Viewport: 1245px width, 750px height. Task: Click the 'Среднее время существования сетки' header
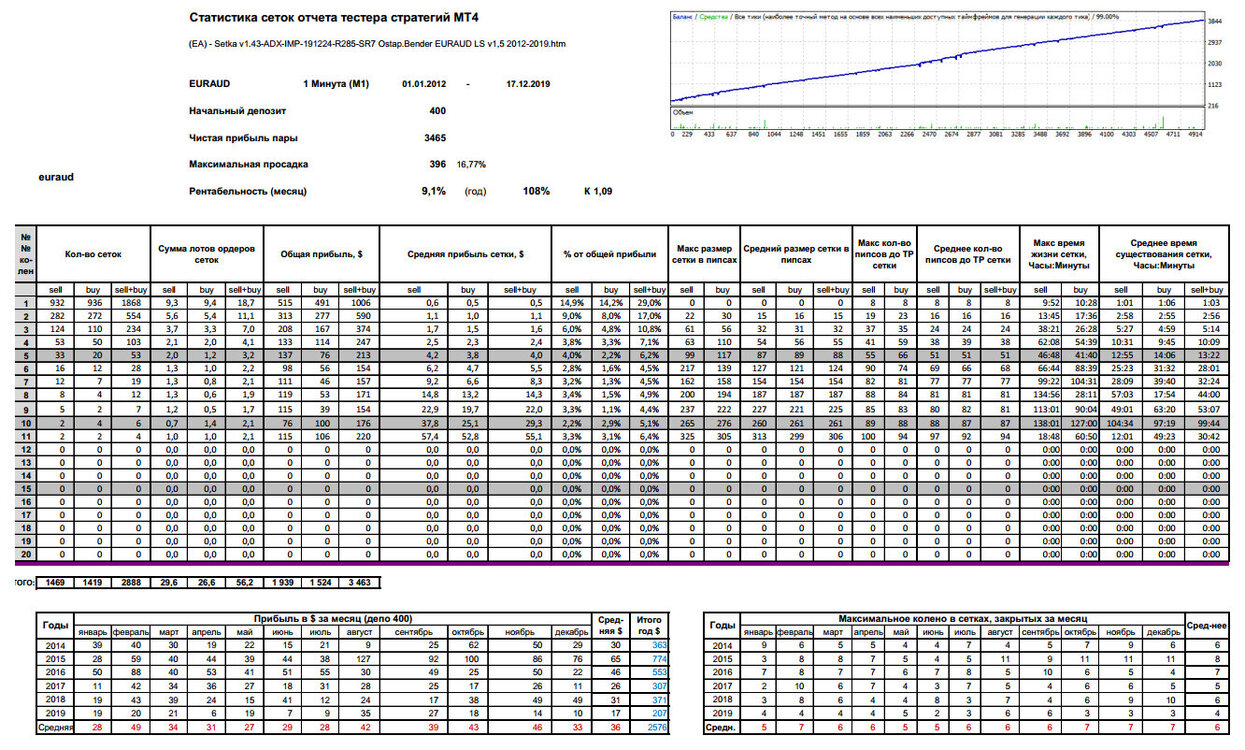pyautogui.click(x=1165, y=254)
